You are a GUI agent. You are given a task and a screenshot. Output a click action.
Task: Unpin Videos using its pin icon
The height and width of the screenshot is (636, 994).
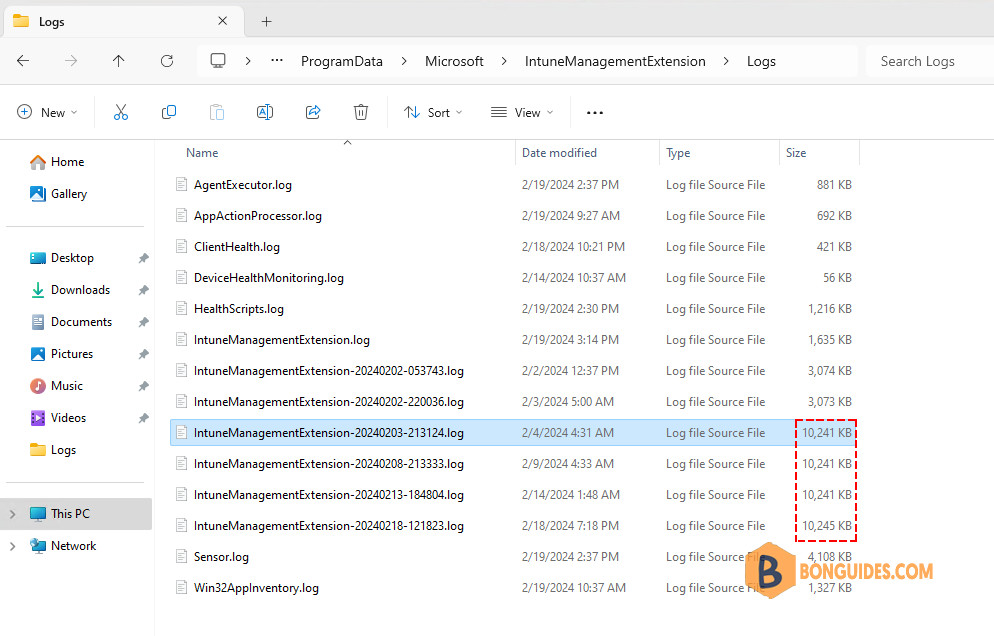coord(143,418)
